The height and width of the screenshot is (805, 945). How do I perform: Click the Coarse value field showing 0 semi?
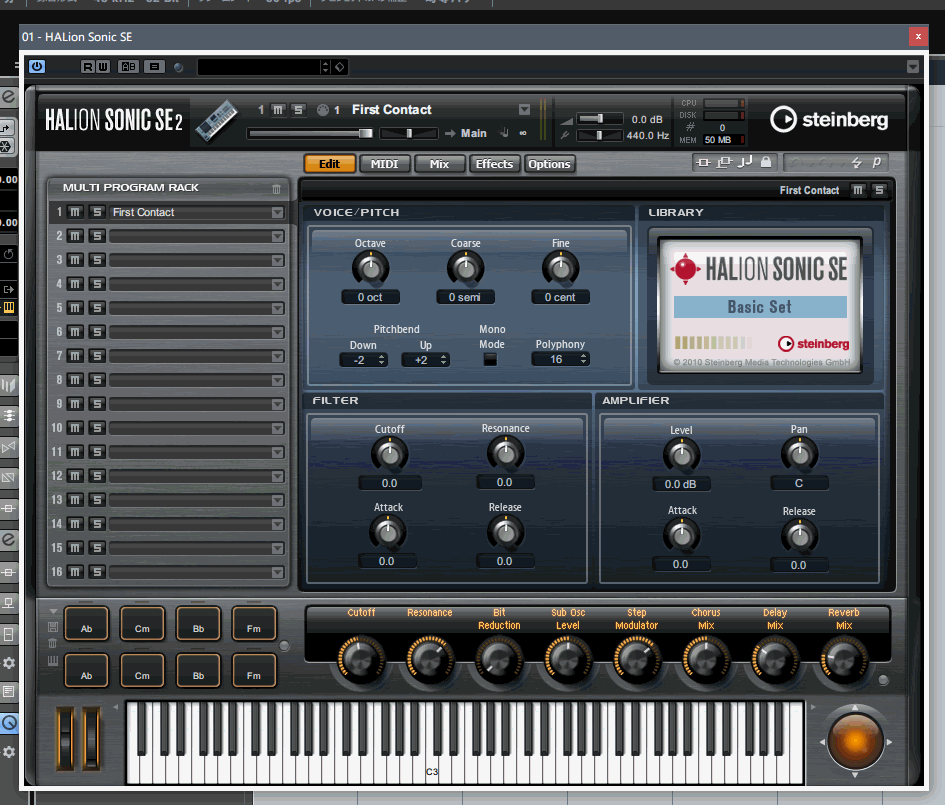465,297
